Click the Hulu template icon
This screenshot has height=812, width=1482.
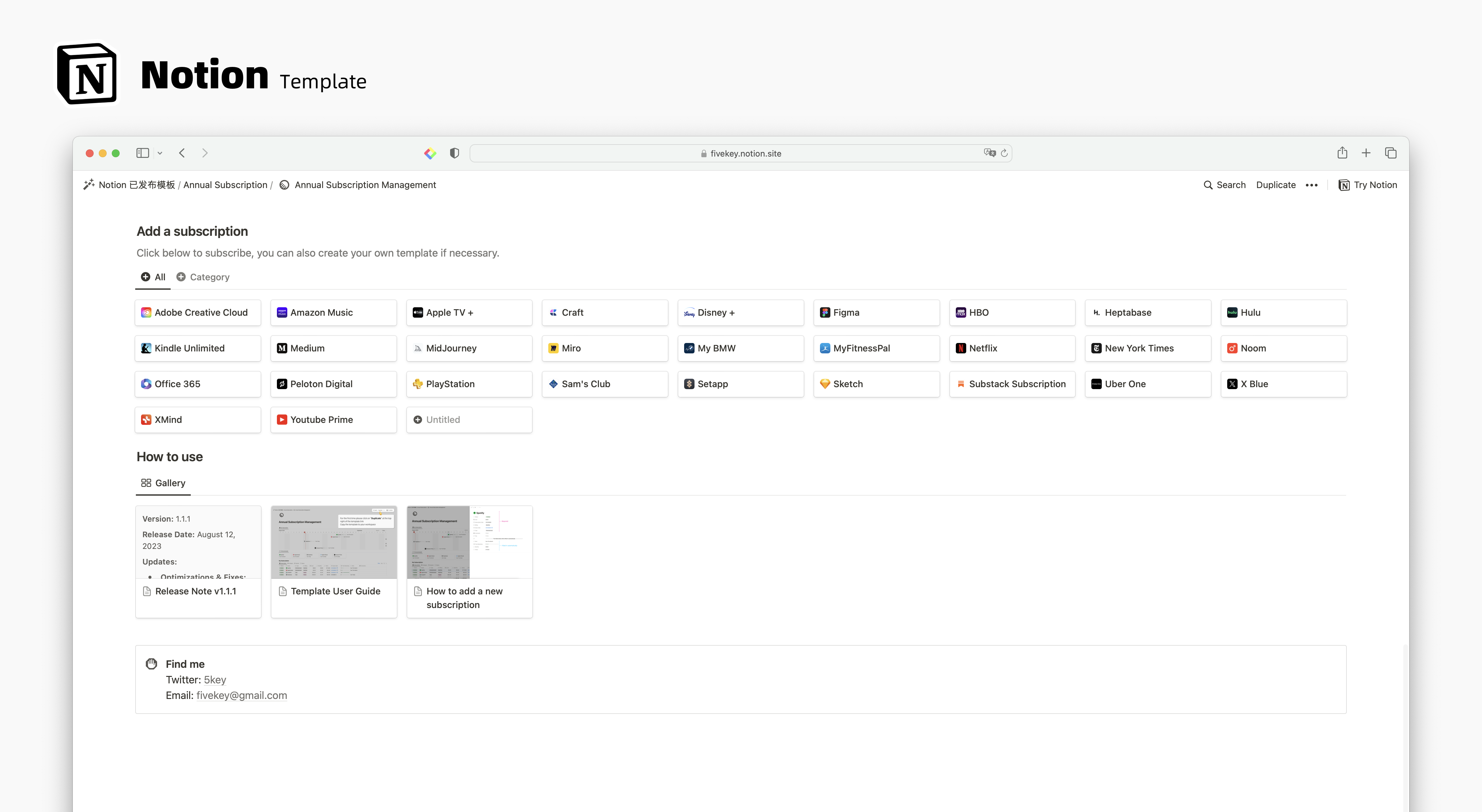(1232, 313)
